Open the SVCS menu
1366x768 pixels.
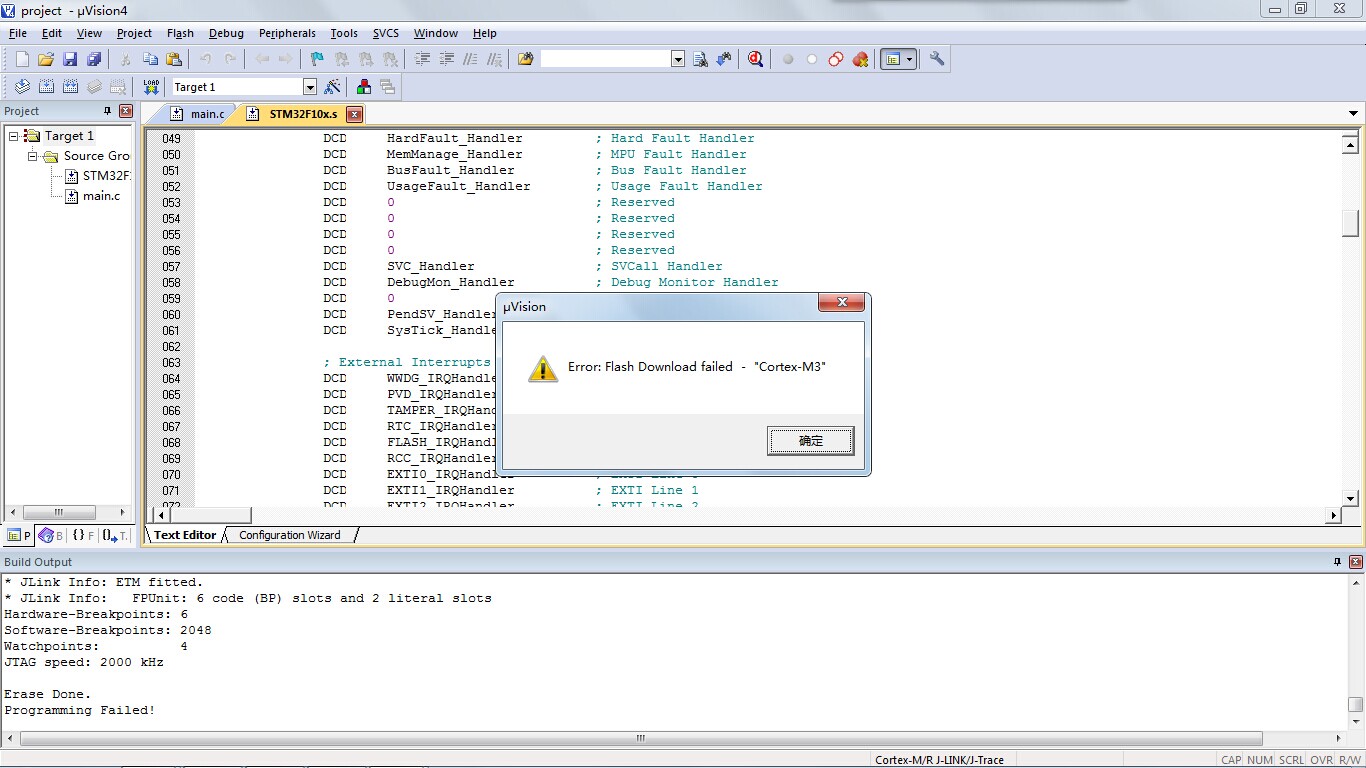coord(386,33)
